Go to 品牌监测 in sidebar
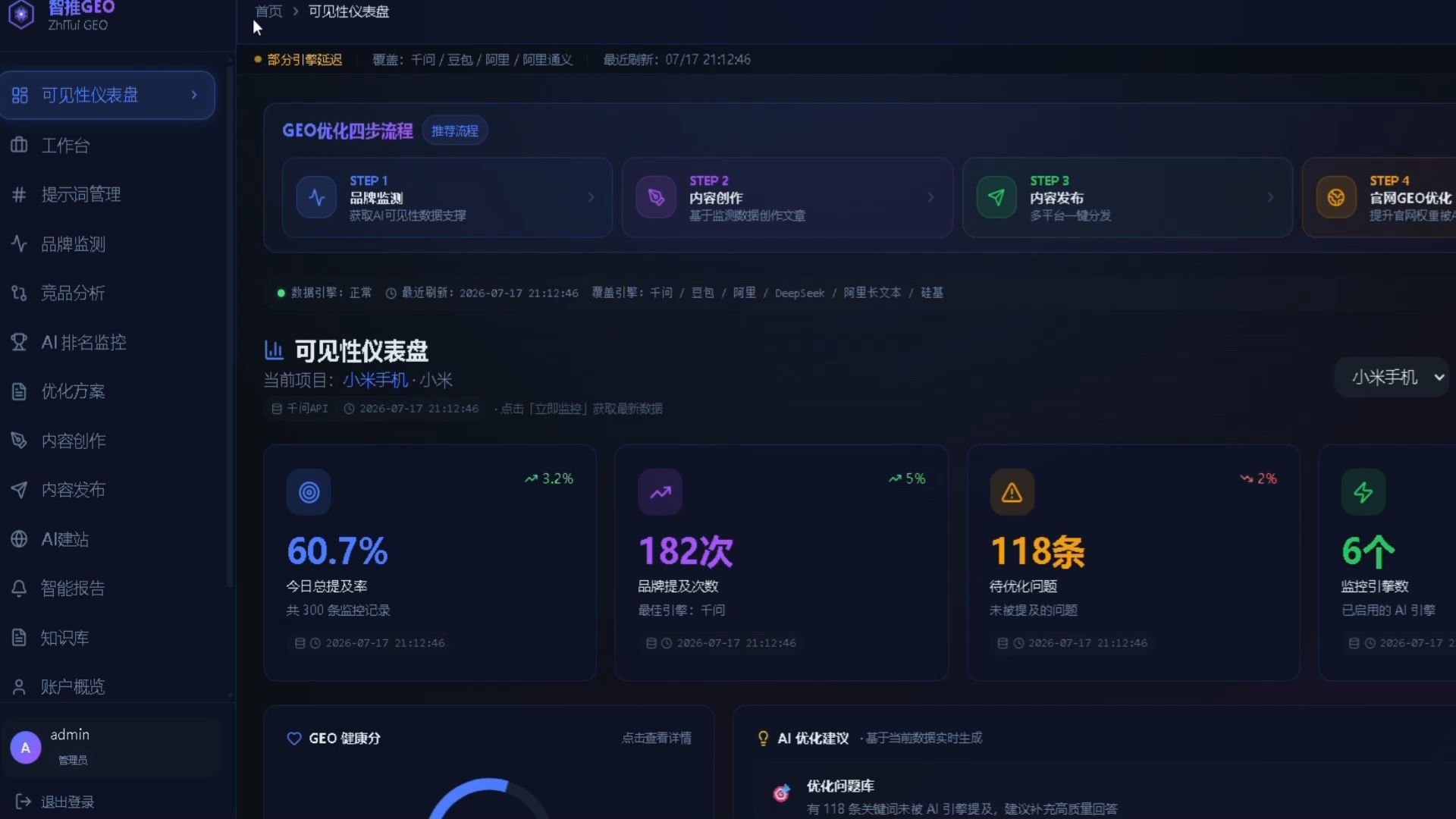1456x819 pixels. (108, 243)
